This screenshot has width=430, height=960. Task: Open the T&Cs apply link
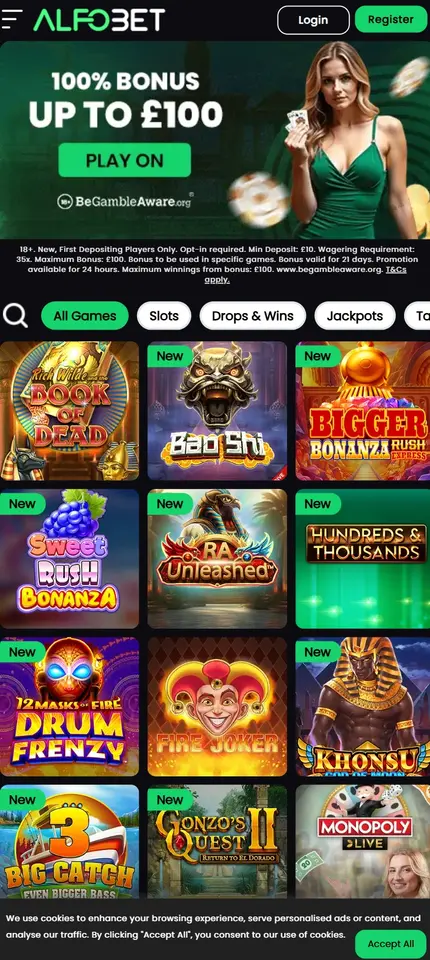pos(306,275)
